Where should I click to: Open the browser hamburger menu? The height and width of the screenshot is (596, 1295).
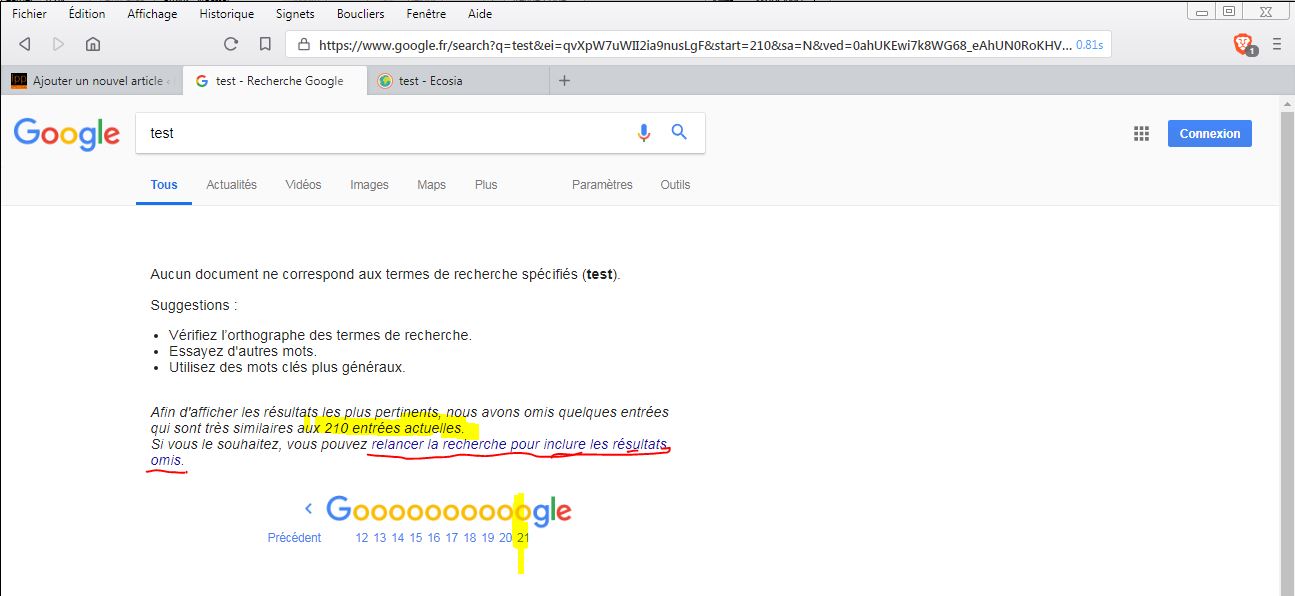(x=1277, y=44)
